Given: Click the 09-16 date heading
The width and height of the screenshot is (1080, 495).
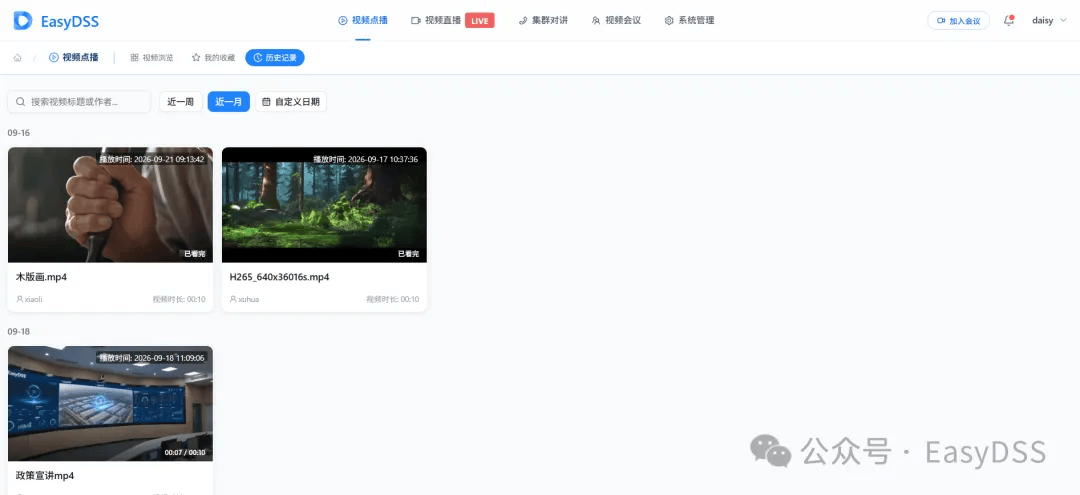Looking at the screenshot, I should coord(19,133).
